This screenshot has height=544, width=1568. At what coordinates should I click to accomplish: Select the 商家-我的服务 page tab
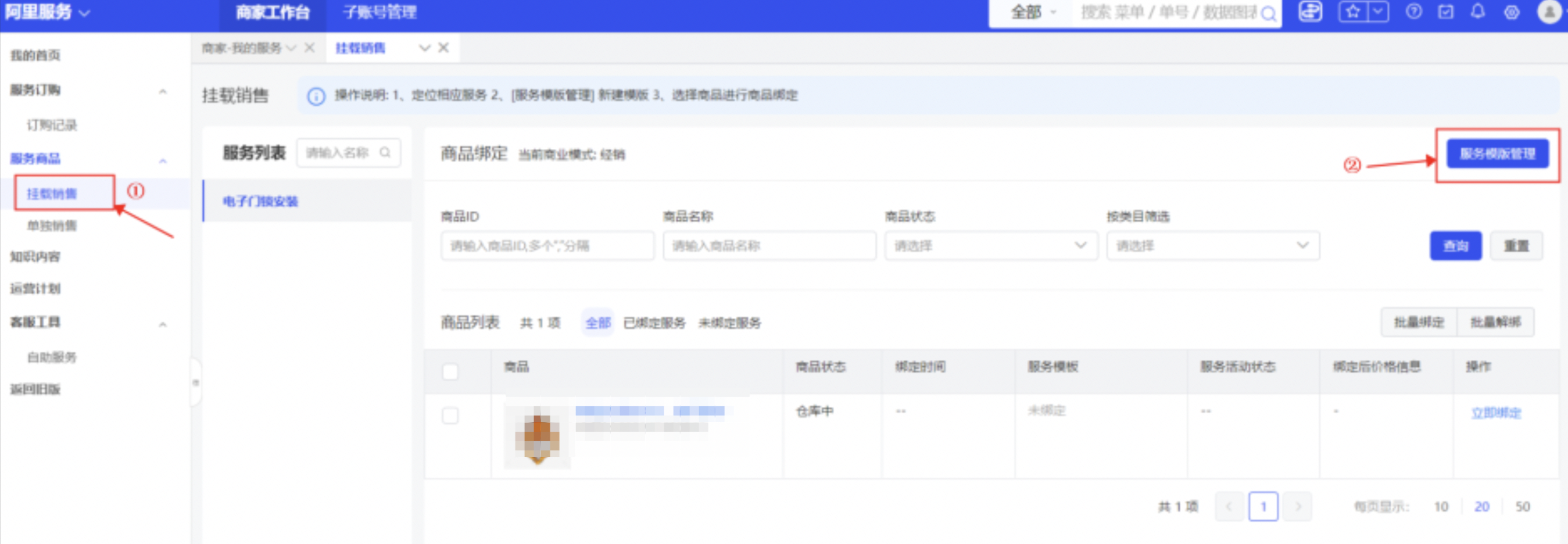coord(241,48)
